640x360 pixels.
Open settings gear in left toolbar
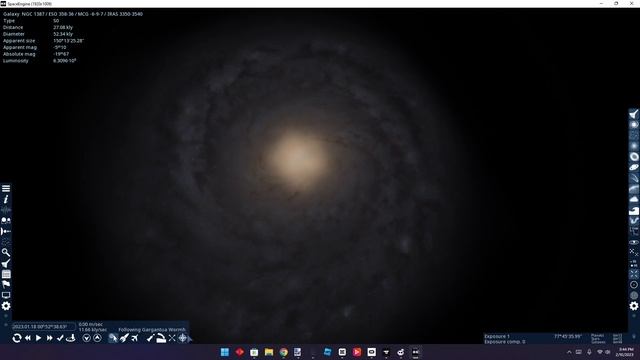click(6, 306)
